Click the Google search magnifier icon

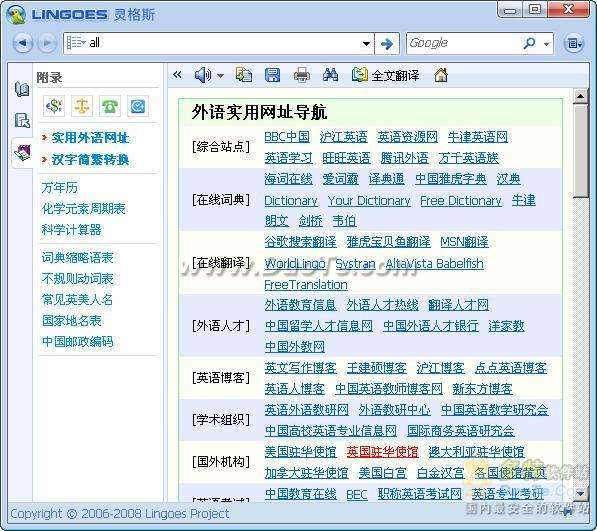coord(530,43)
